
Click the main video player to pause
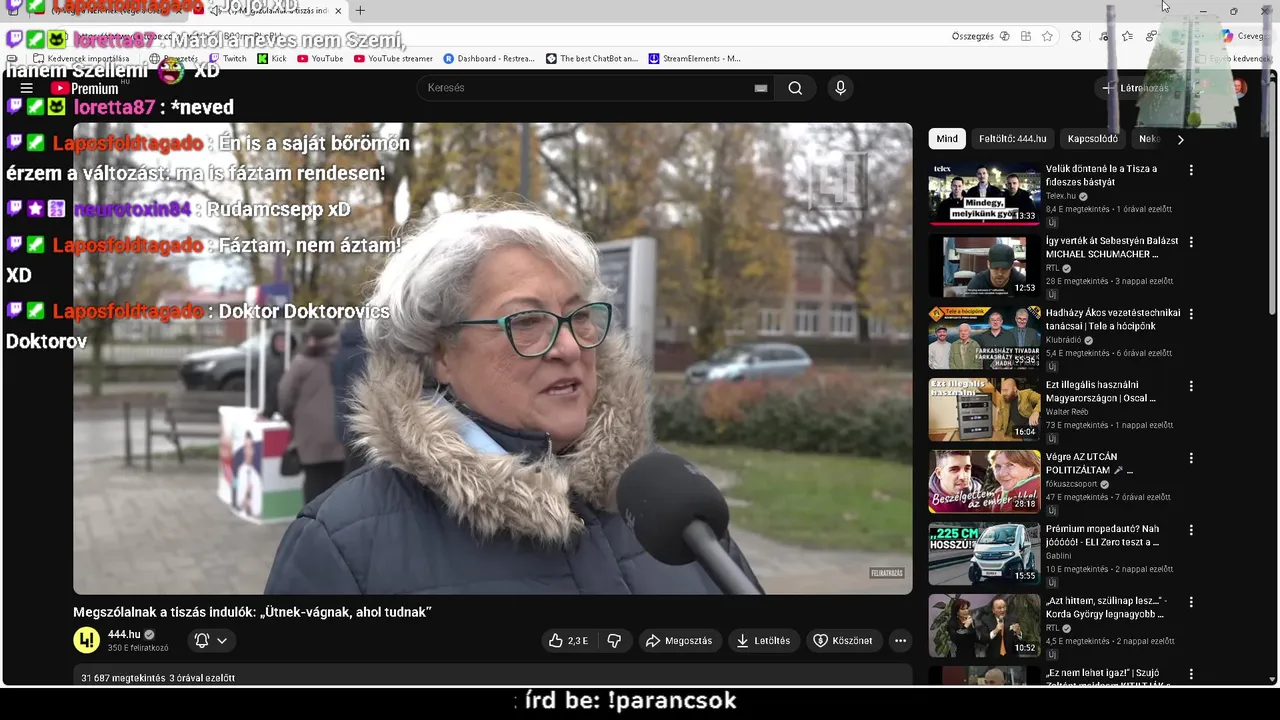(493, 359)
